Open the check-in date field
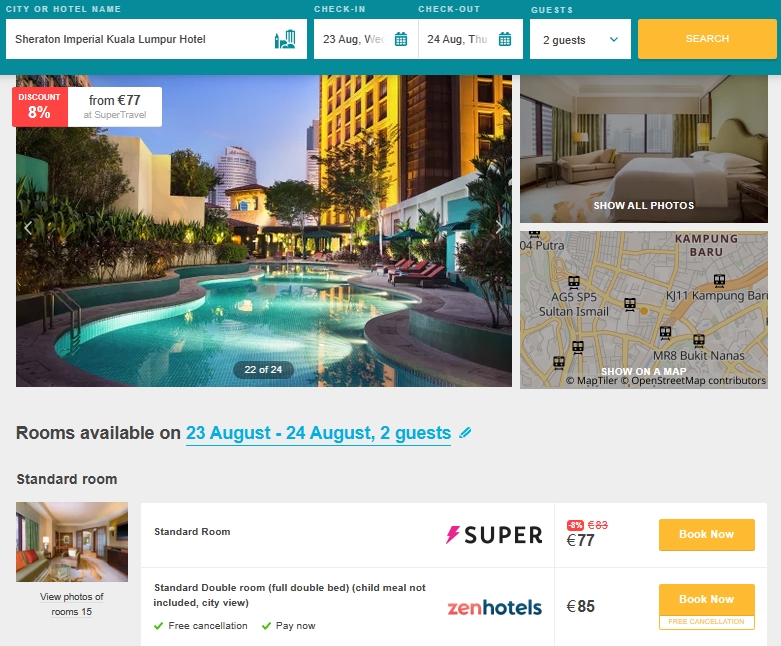The image size is (781, 646). coord(366,39)
